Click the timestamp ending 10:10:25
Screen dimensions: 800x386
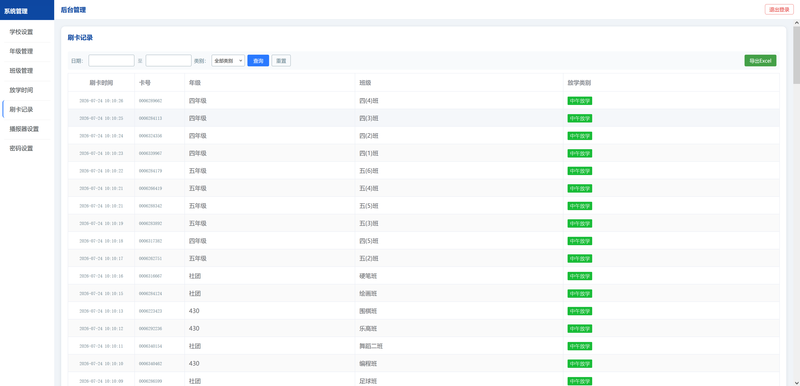click(101, 118)
